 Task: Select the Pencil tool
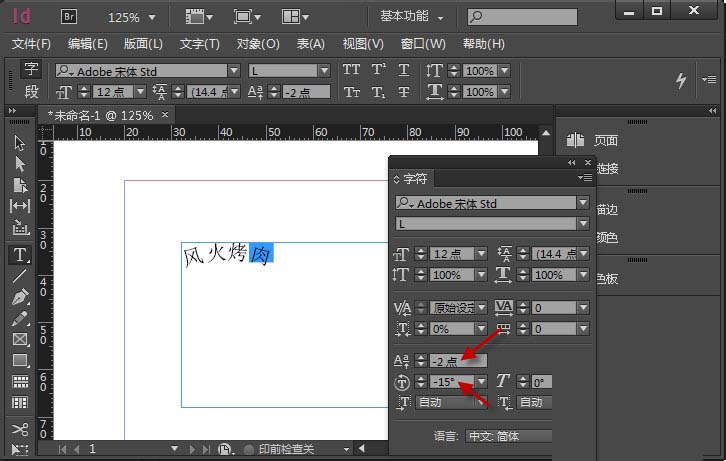[x=19, y=318]
